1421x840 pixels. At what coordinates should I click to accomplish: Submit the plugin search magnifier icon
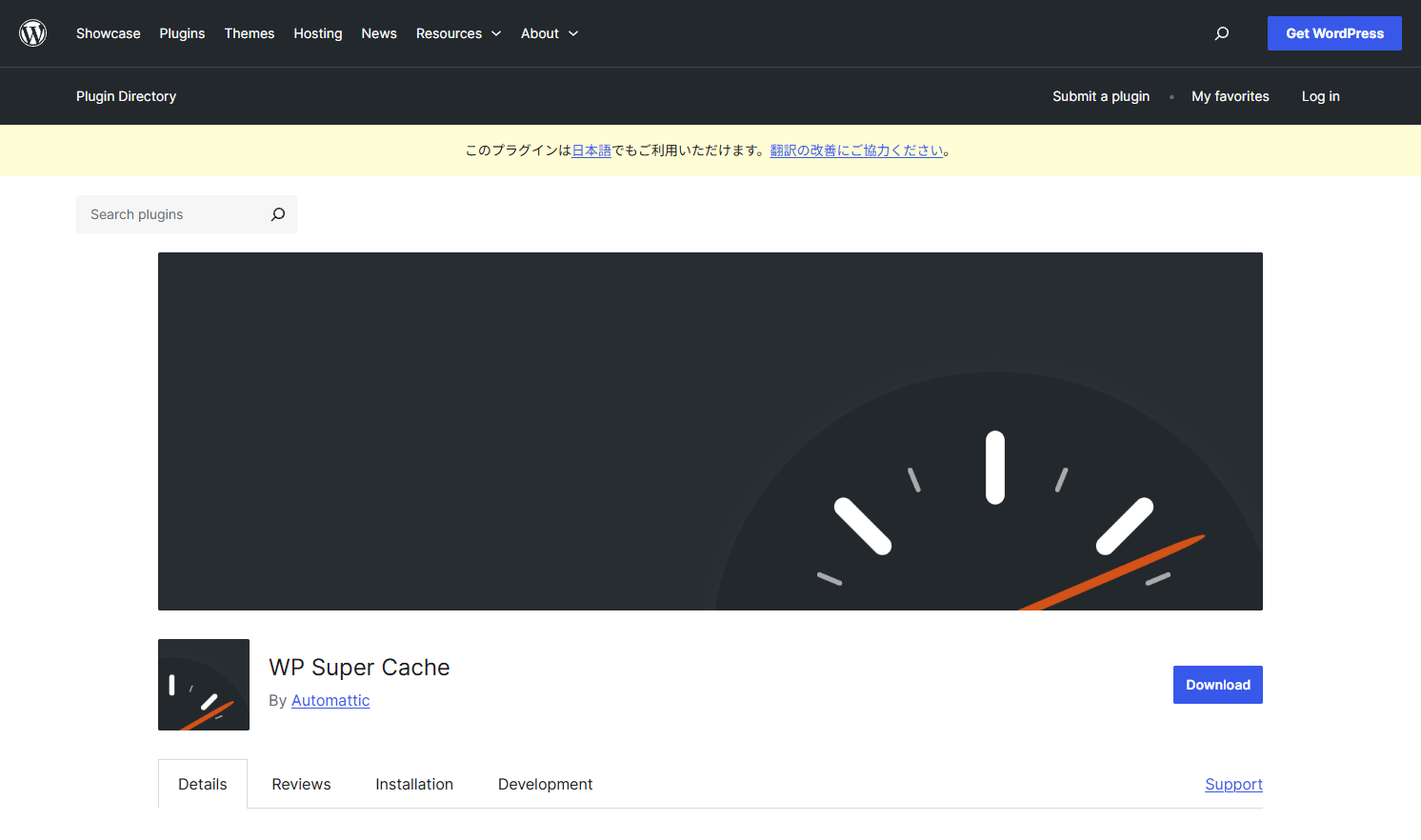click(x=278, y=214)
